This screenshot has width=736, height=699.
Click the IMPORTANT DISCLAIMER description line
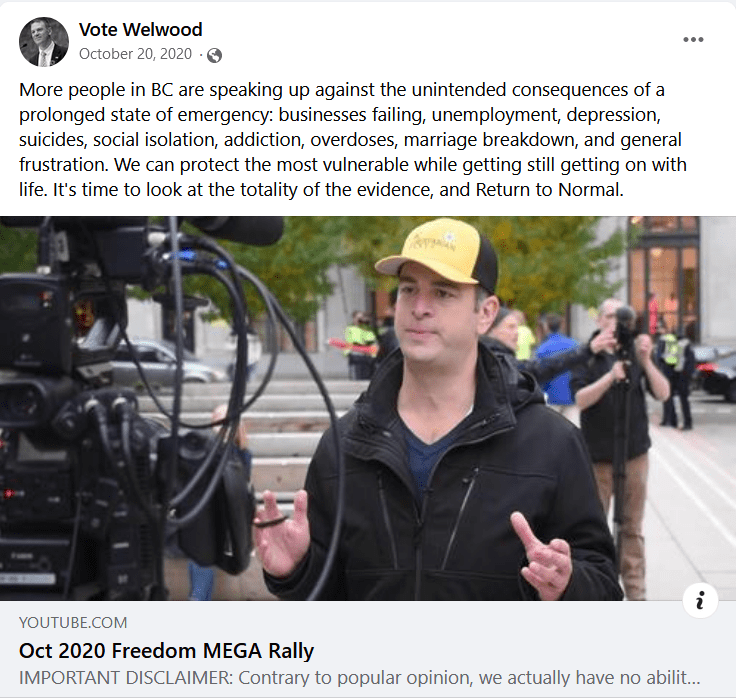(360, 677)
